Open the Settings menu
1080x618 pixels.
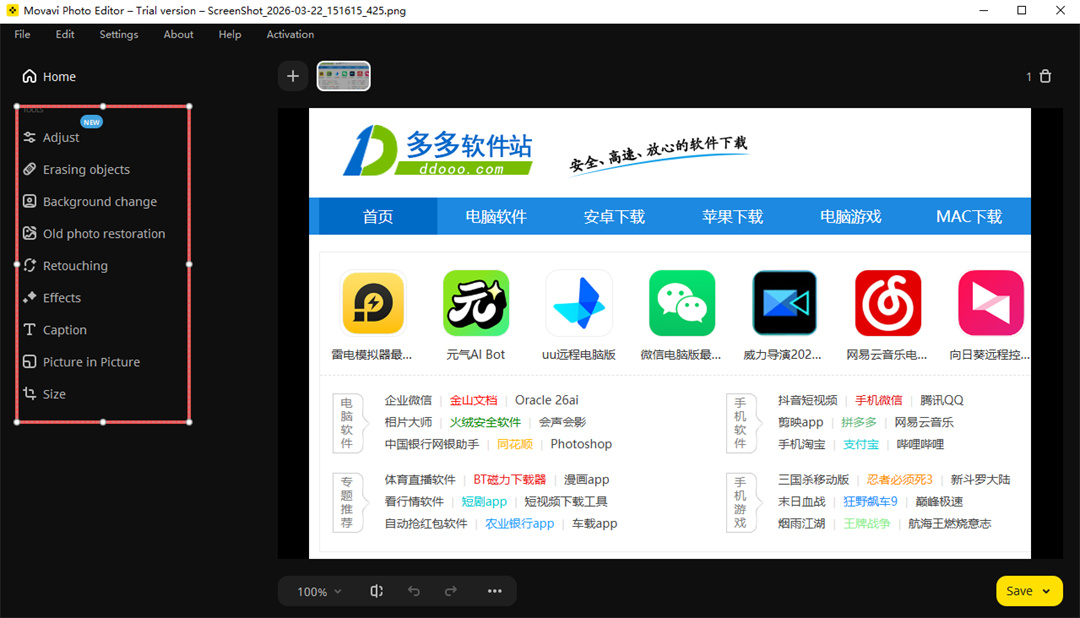(x=118, y=34)
